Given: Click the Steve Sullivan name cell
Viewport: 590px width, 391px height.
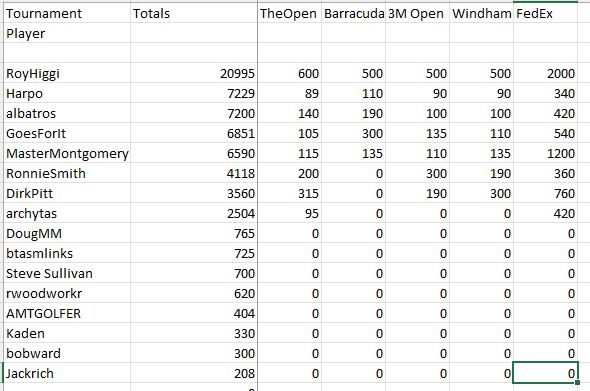Looking at the screenshot, I should point(67,273).
